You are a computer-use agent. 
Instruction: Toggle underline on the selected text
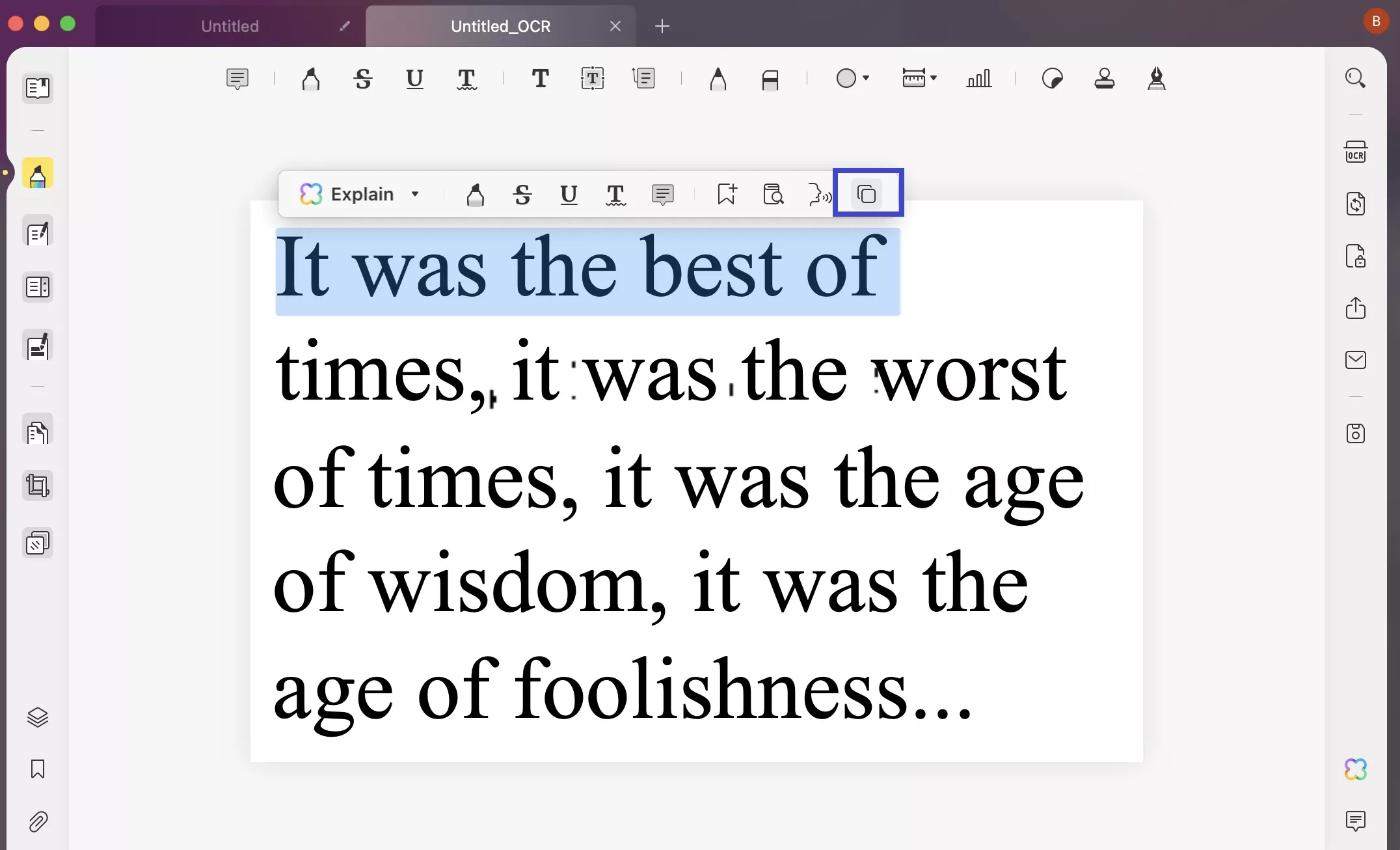point(569,194)
